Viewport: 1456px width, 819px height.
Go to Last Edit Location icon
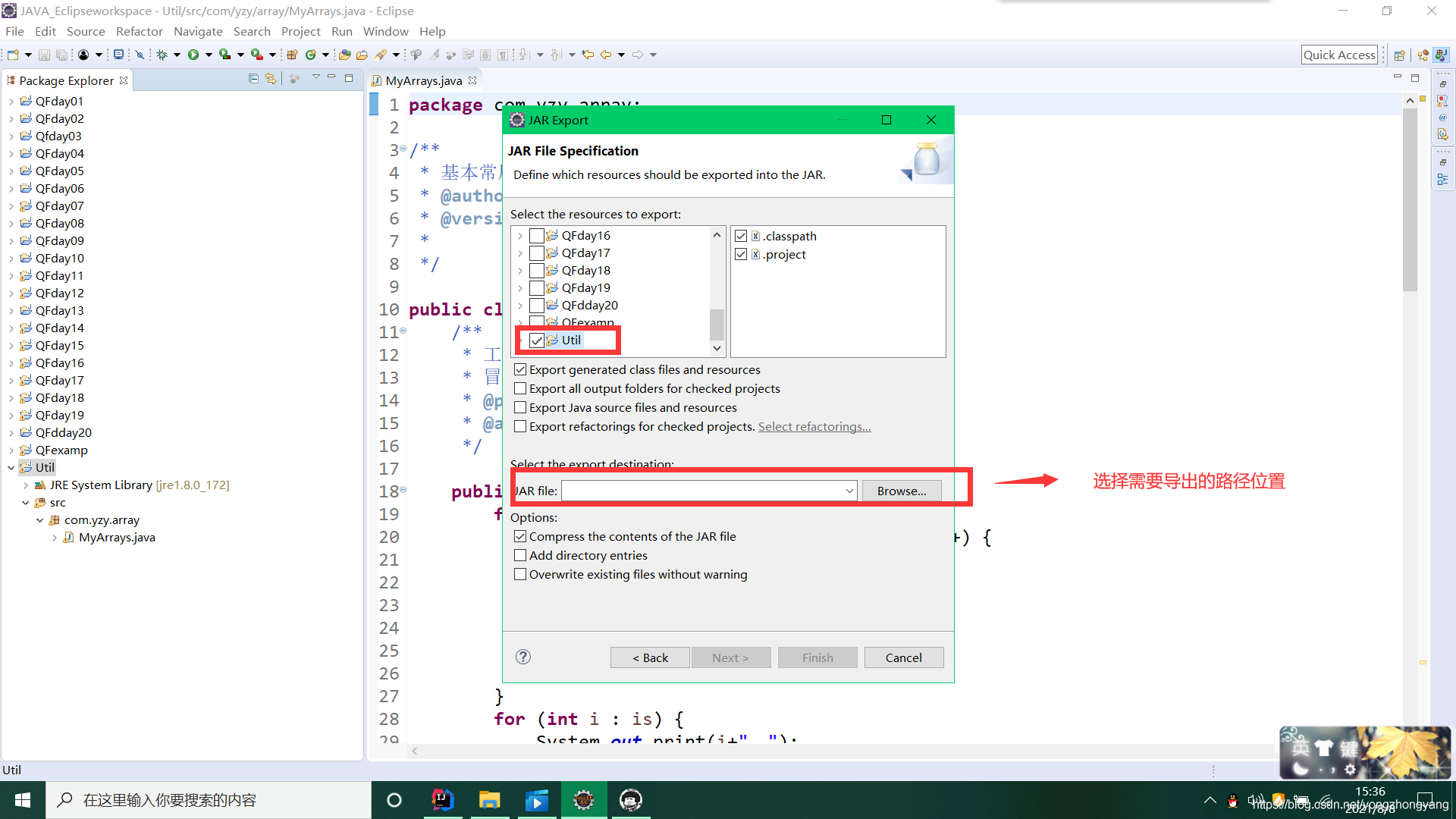[588, 55]
